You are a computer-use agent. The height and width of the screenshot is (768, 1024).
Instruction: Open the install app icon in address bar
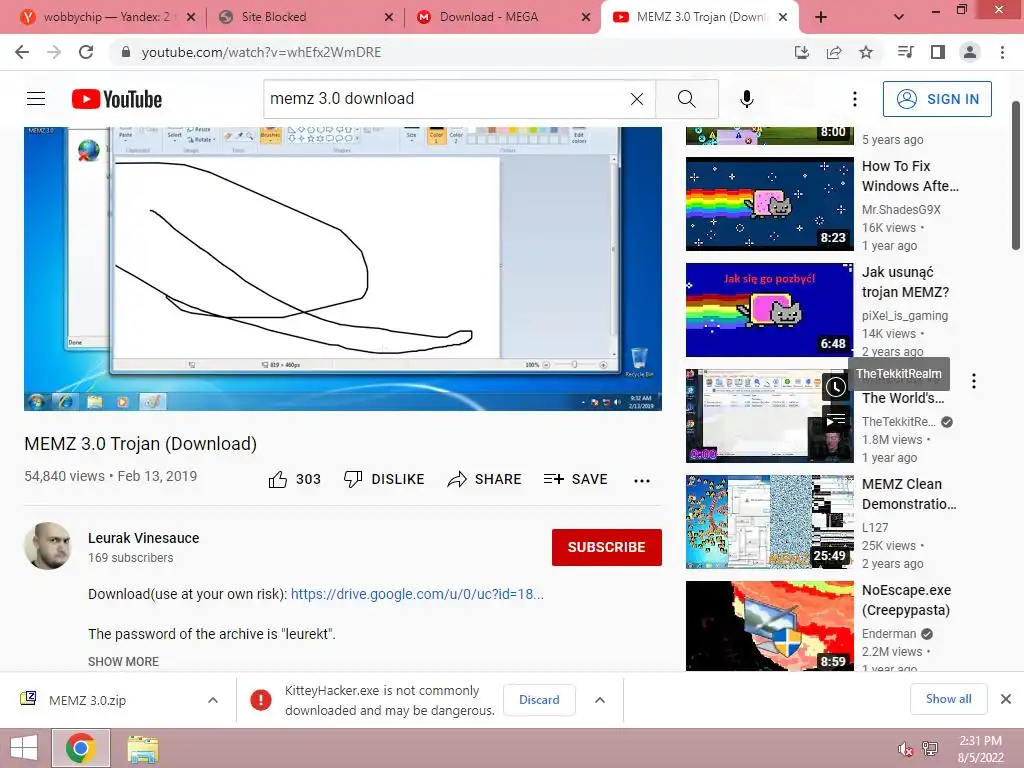[x=801, y=52]
